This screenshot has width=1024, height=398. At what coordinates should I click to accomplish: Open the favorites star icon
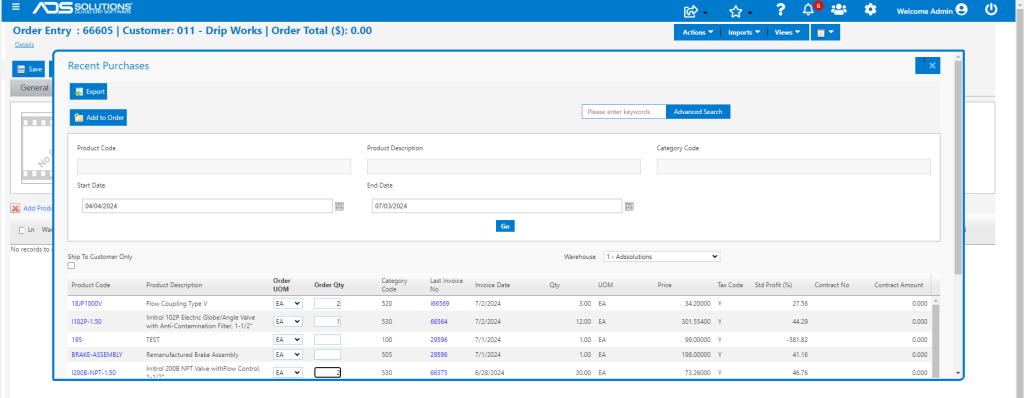pyautogui.click(x=736, y=11)
